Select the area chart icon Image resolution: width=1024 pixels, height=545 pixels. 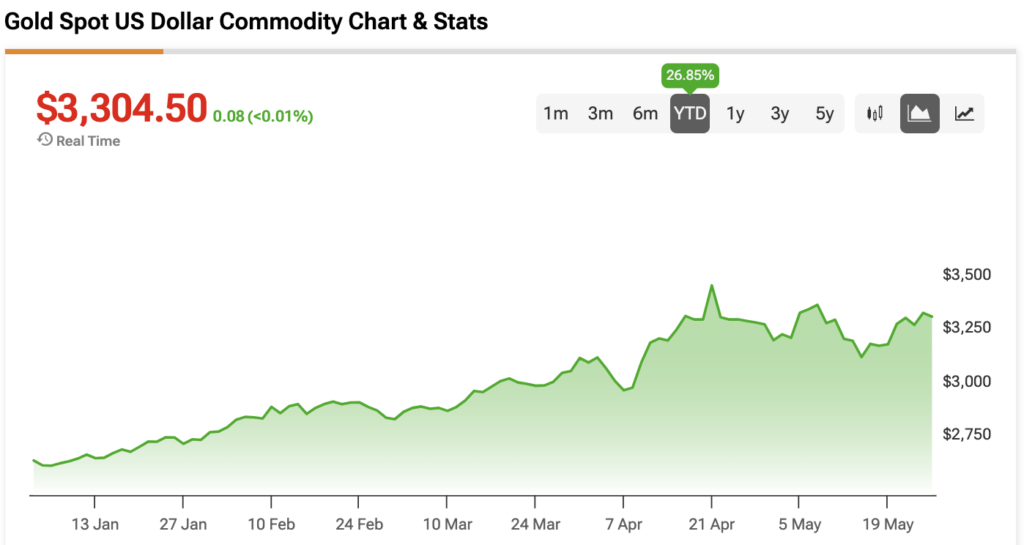919,113
